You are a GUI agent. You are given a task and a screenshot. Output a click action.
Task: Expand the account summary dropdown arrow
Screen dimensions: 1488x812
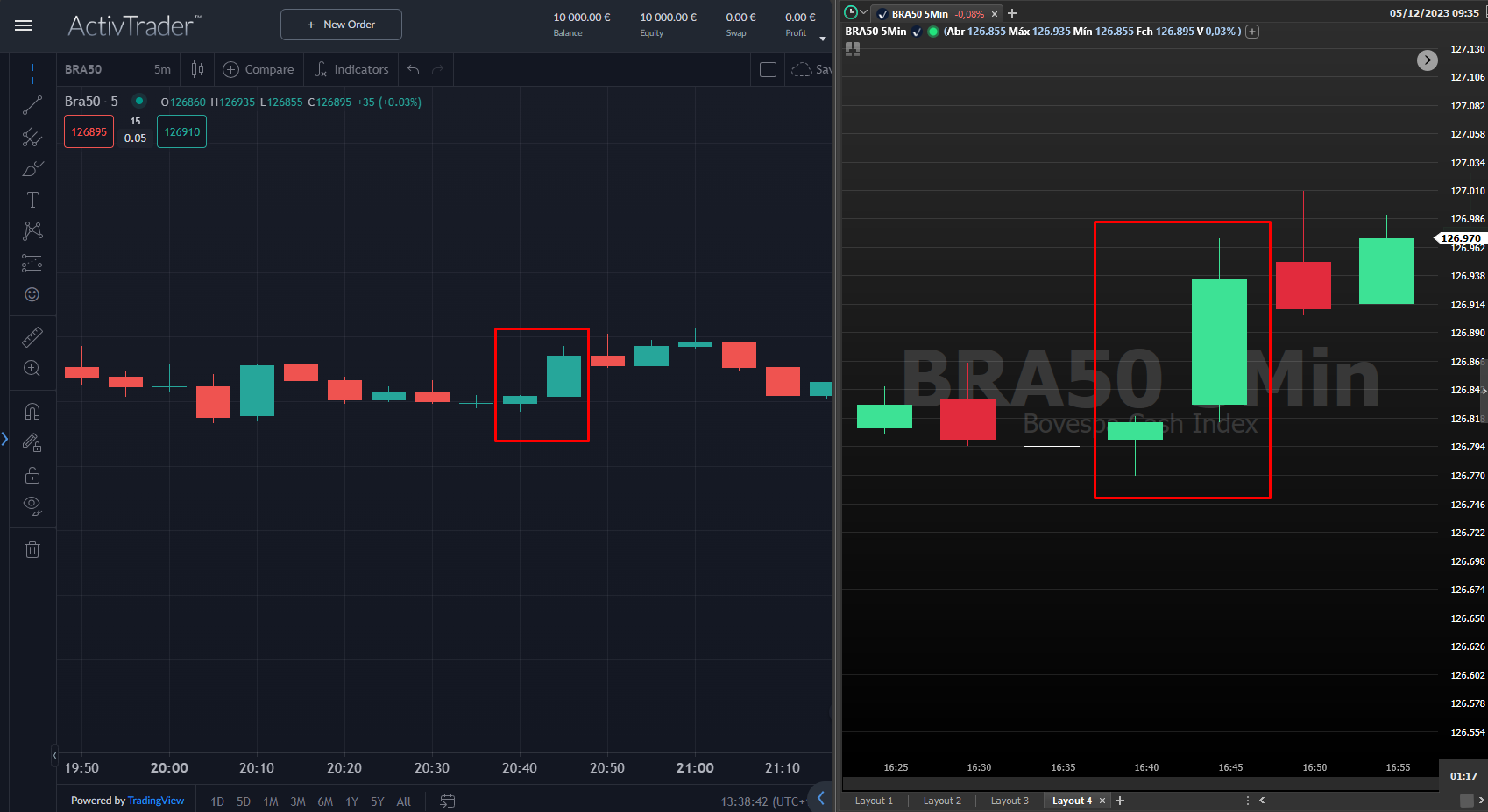click(x=822, y=39)
